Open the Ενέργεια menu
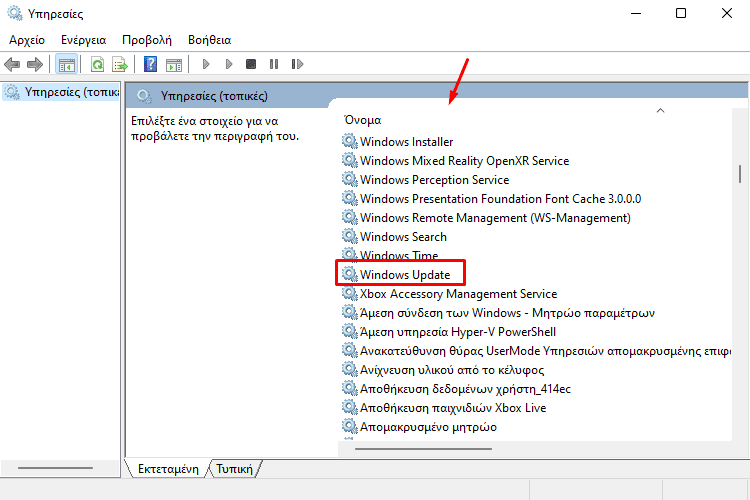Image resolution: width=750 pixels, height=500 pixels. click(84, 40)
